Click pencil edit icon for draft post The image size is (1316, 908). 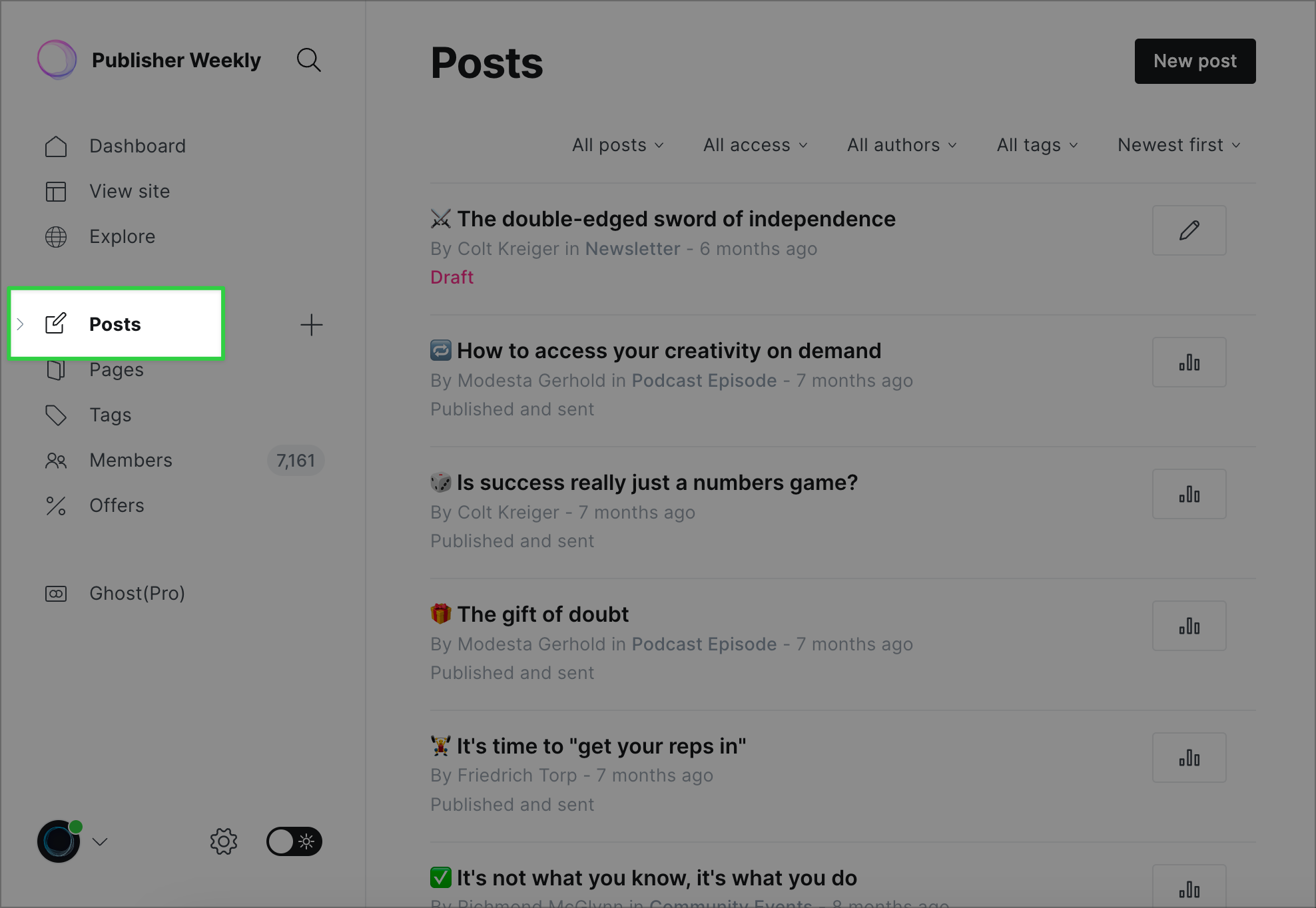coord(1189,230)
